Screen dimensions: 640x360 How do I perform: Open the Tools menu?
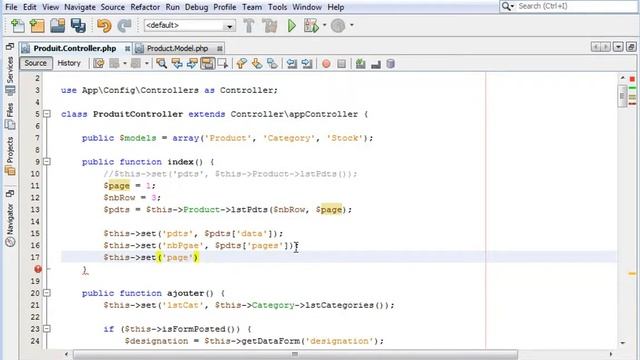pos(278,7)
